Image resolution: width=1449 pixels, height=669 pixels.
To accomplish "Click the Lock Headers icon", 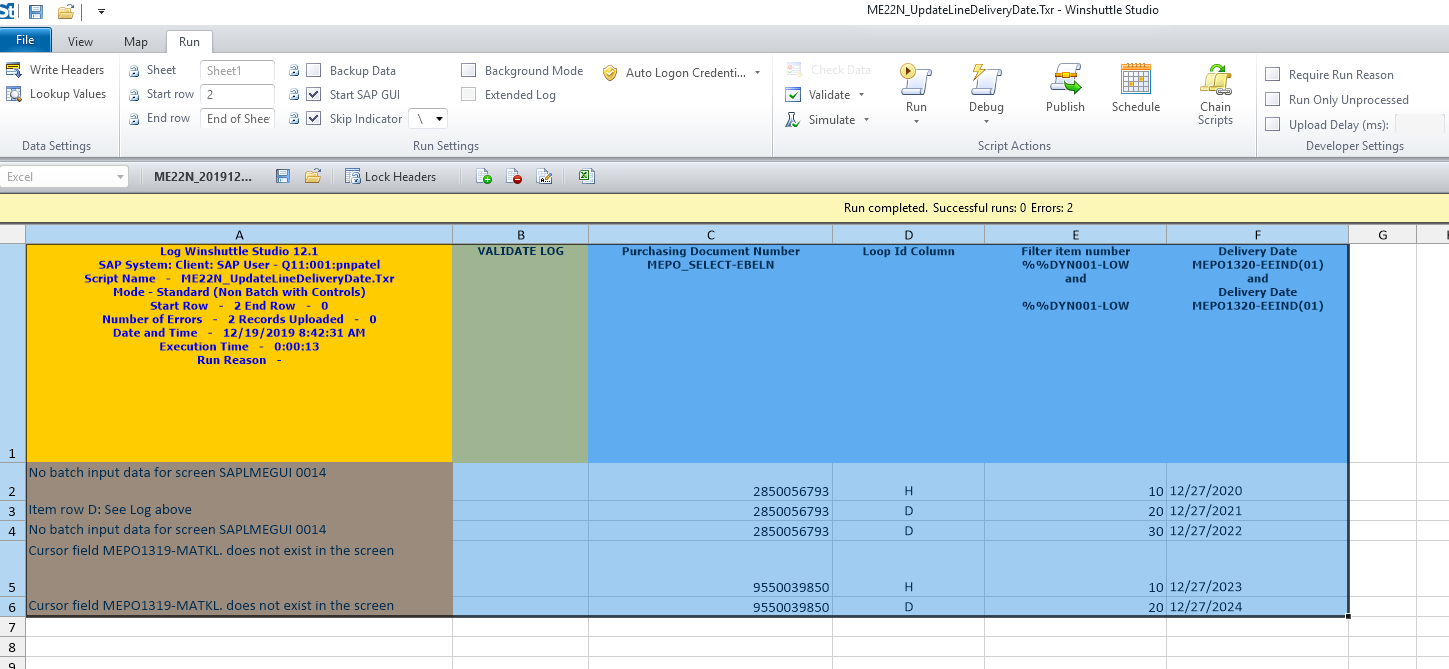I will point(353,177).
